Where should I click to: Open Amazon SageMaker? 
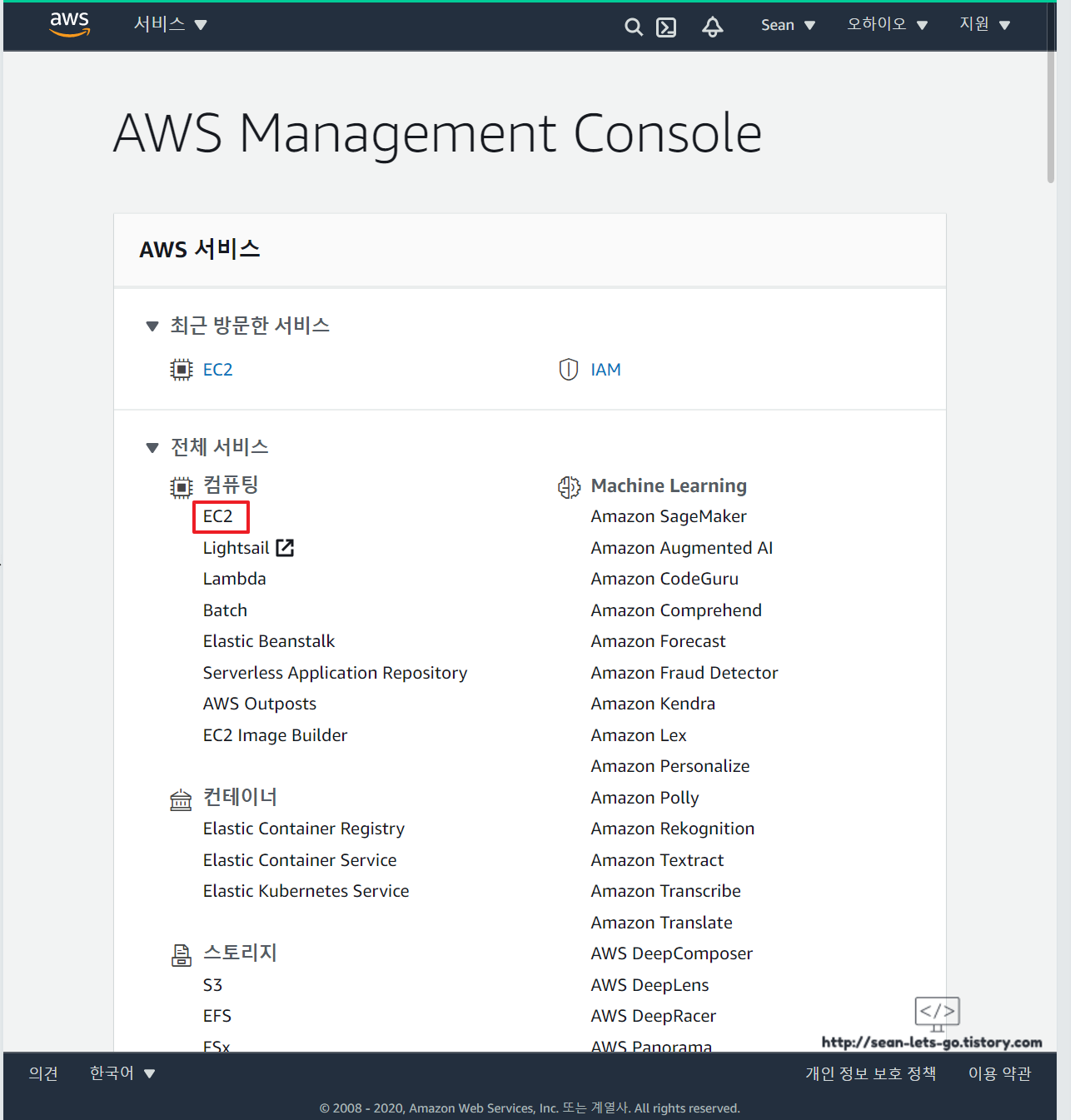[x=669, y=516]
